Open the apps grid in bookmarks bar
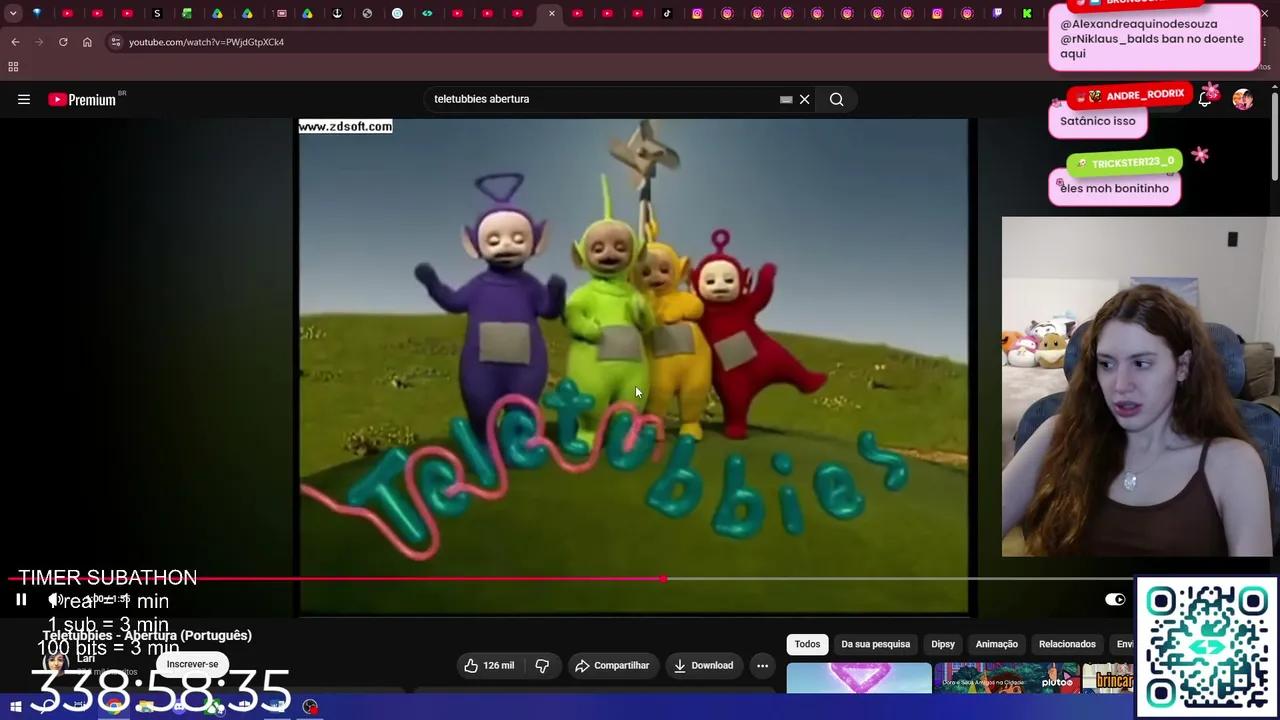Image resolution: width=1280 pixels, height=720 pixels. [13, 67]
